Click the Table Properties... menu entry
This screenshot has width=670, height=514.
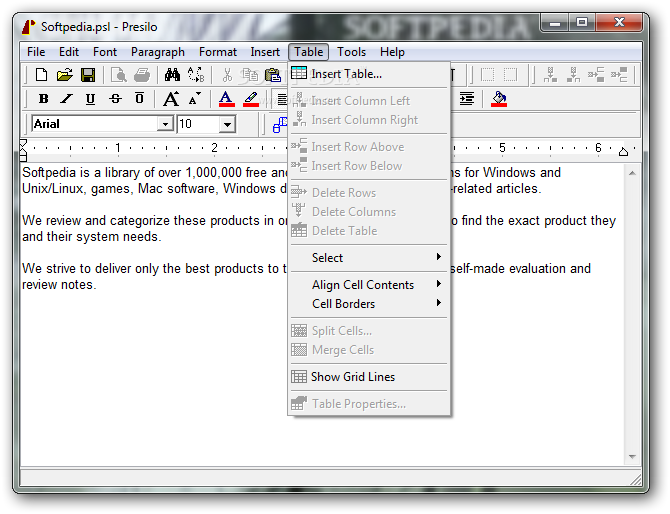point(369,404)
